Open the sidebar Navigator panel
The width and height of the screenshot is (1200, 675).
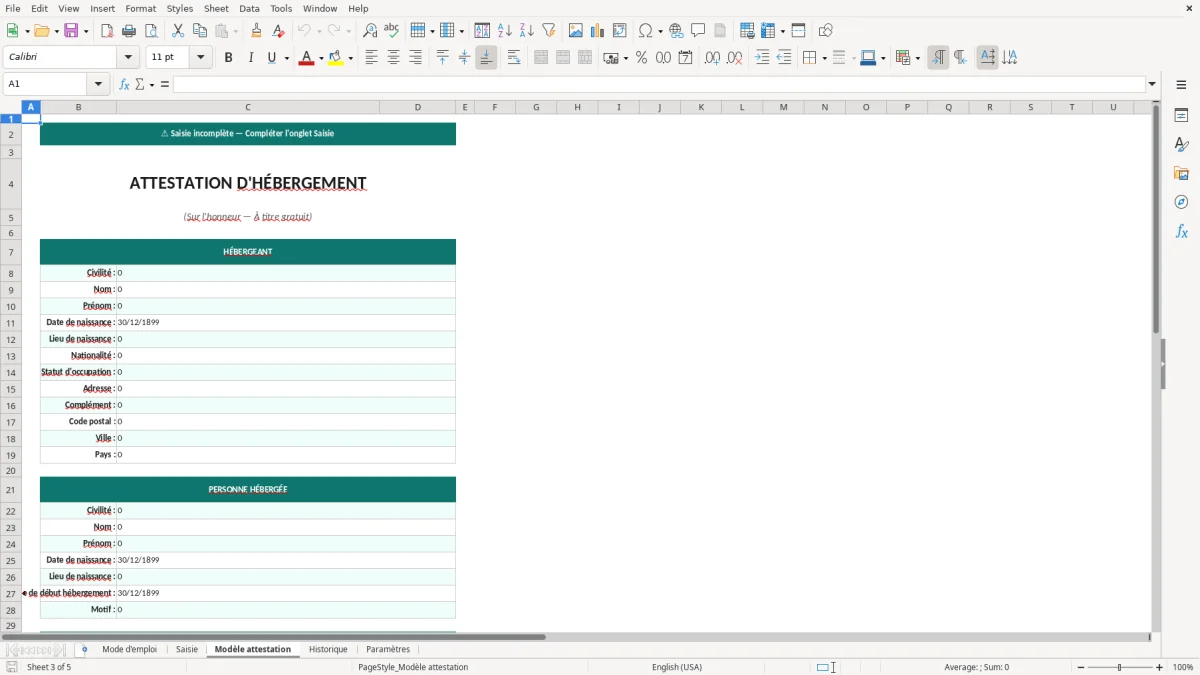pyautogui.click(x=1181, y=202)
